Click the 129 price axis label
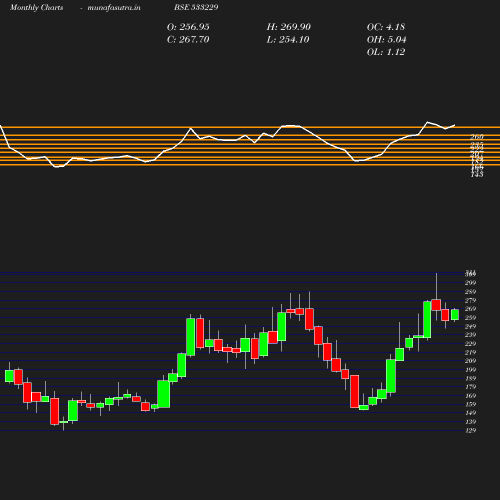500x500 pixels. (x=470, y=430)
